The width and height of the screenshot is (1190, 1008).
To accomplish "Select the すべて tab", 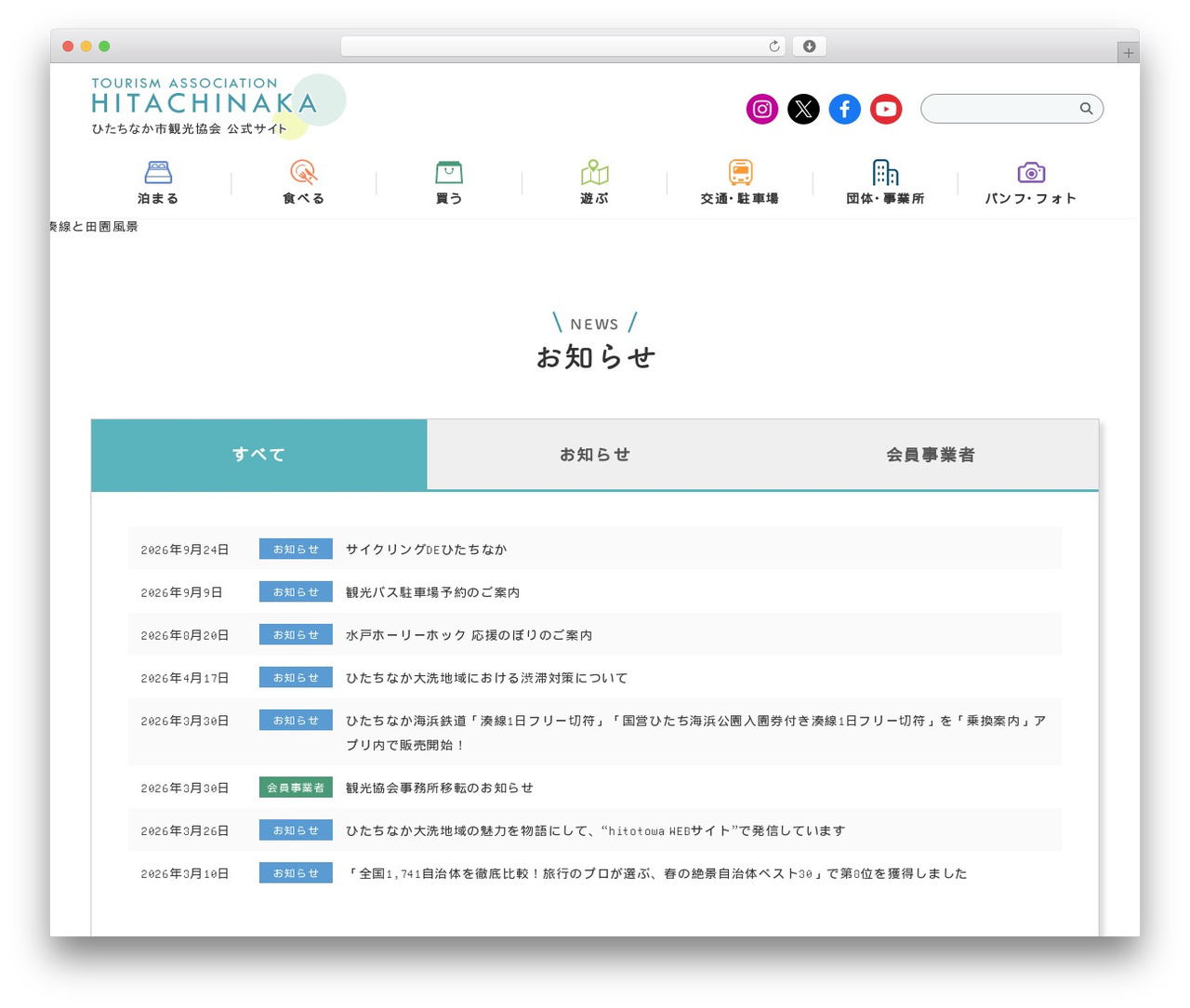I will tap(259, 455).
